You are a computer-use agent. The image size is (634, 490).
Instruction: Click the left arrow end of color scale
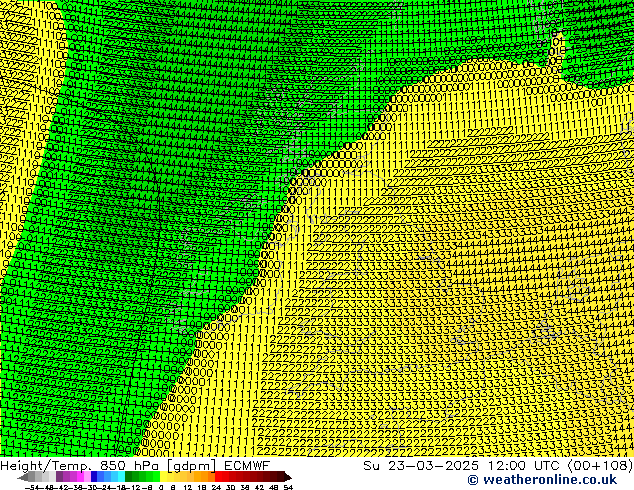[x=23, y=477]
